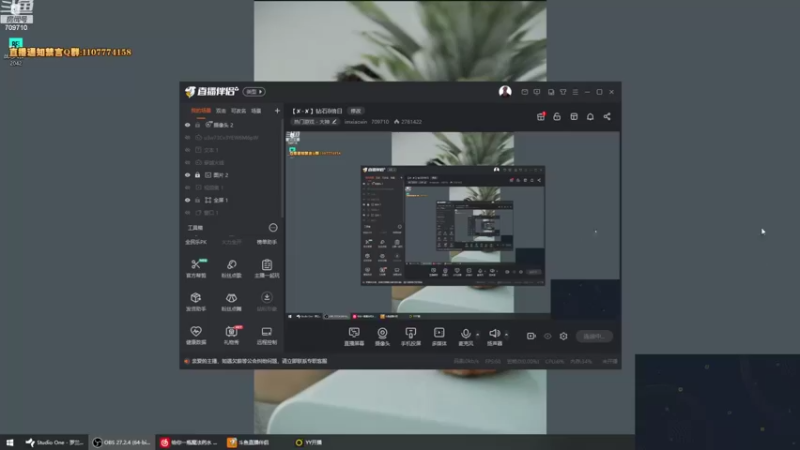Show the 窗口 1 window layer
The width and height of the screenshot is (800, 450).
tap(187, 213)
